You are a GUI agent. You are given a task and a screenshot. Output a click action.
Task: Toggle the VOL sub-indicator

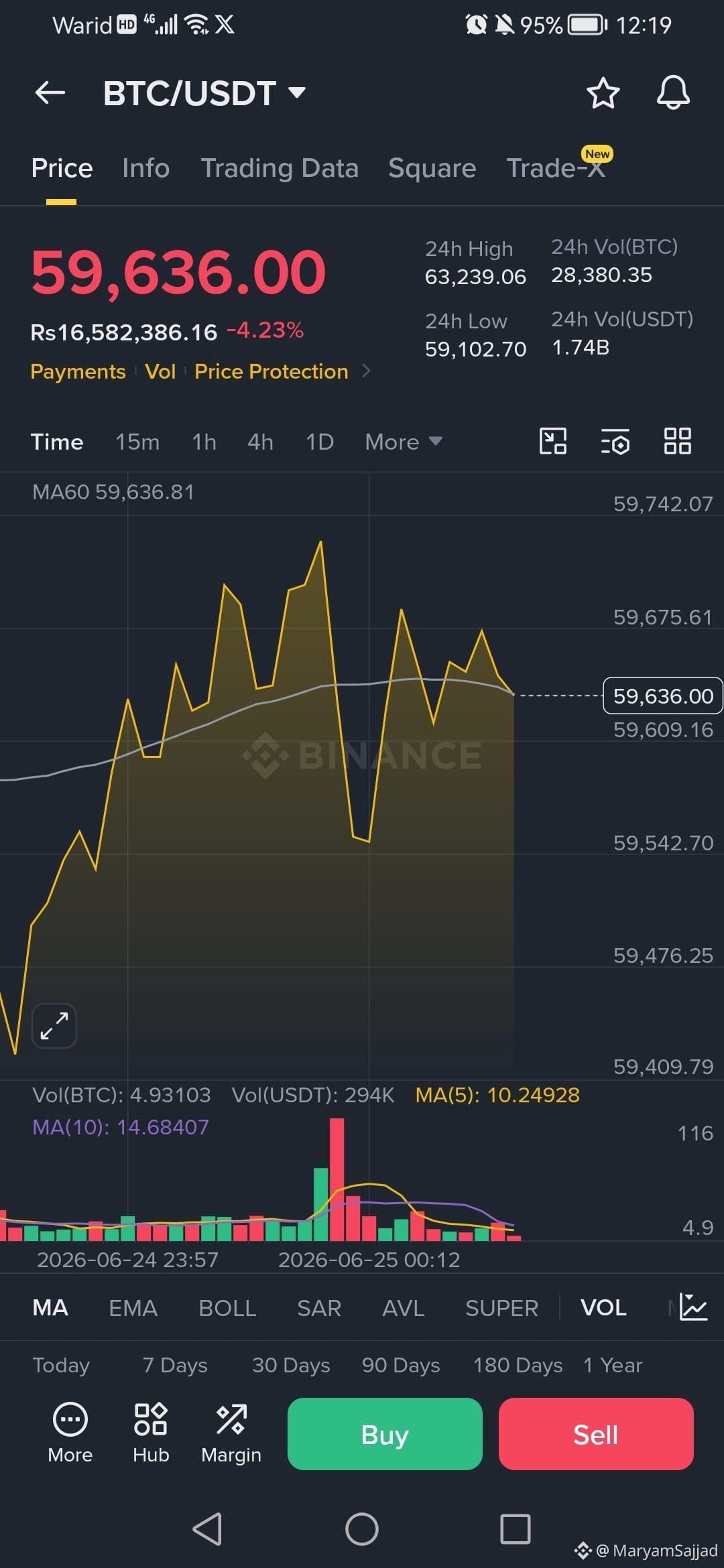tap(603, 1307)
